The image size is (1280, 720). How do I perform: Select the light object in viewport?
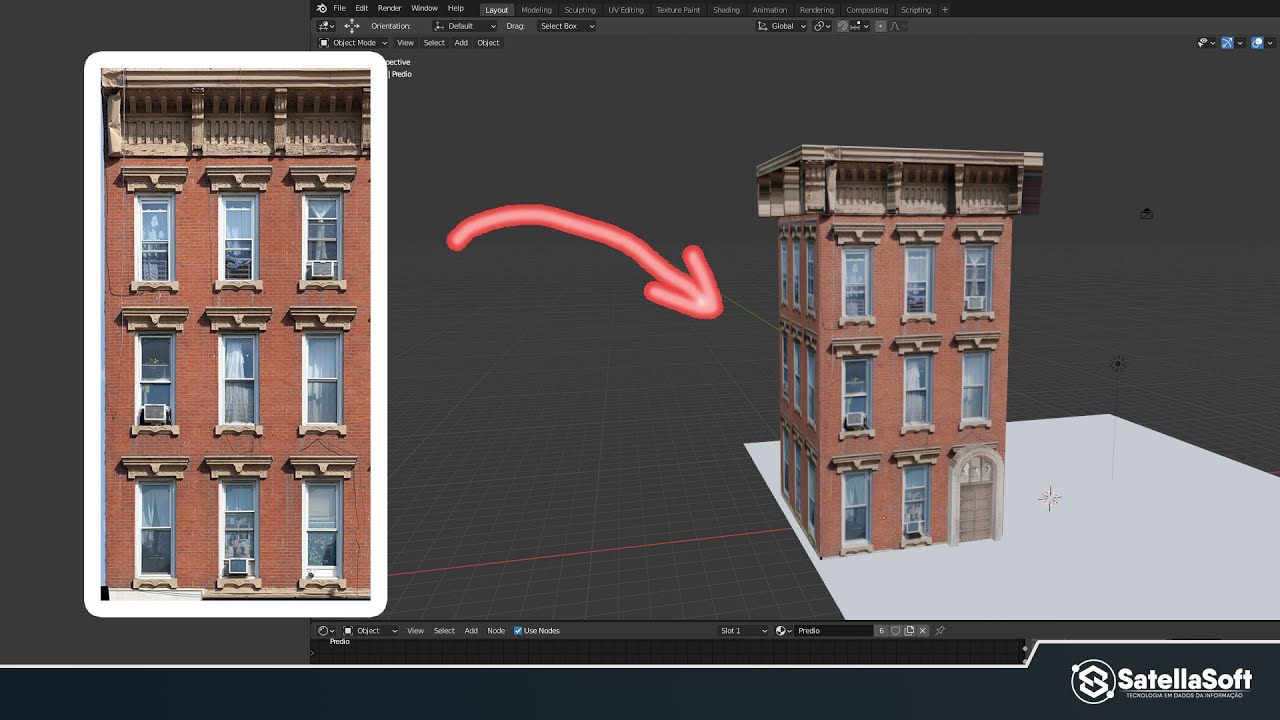pyautogui.click(x=1118, y=364)
